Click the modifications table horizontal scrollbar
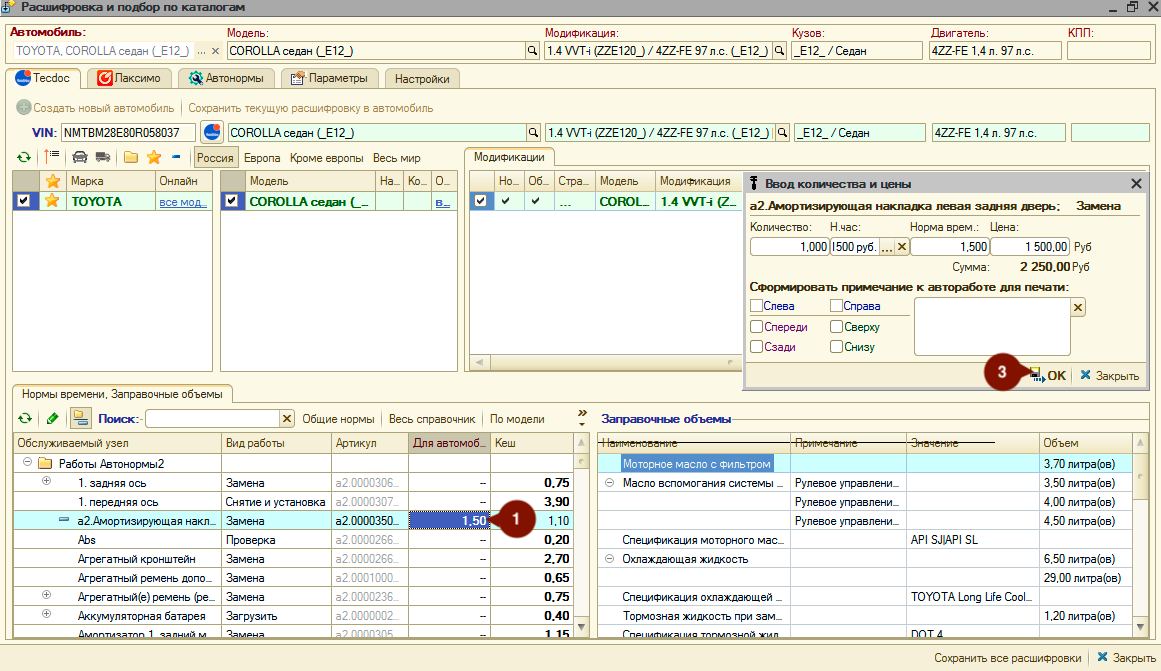 604,362
